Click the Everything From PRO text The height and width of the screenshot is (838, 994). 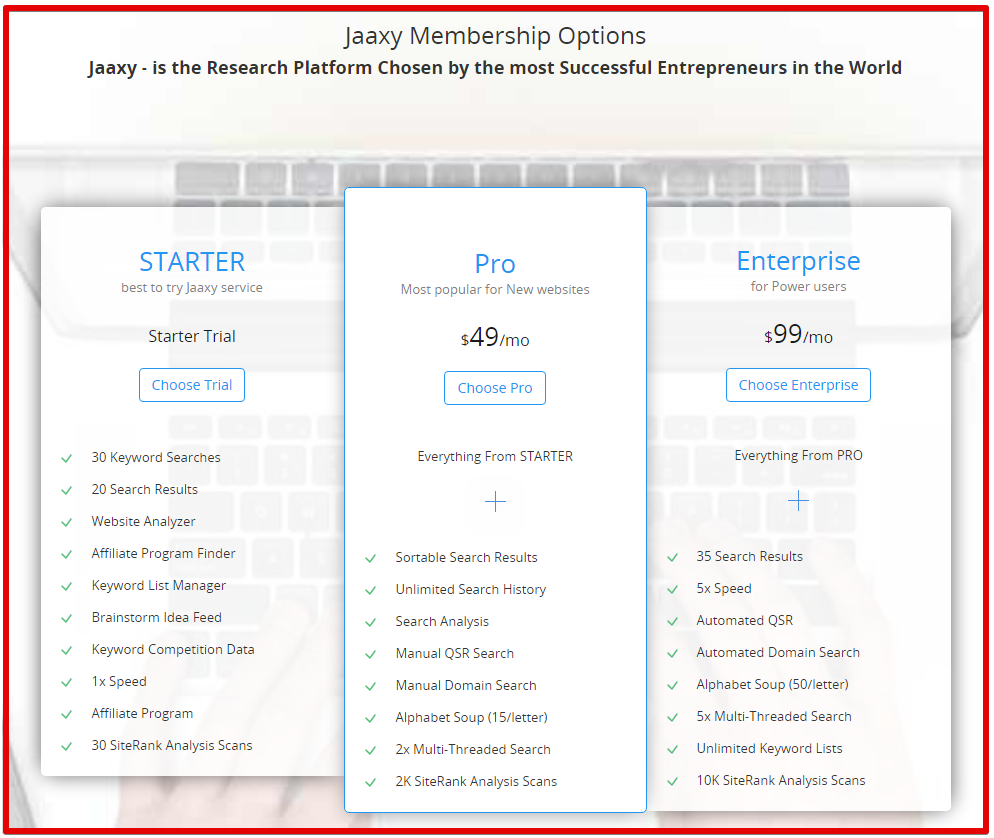pos(798,455)
